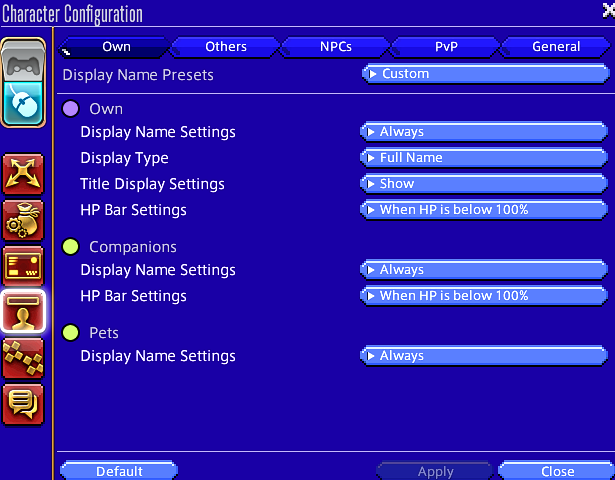
Task: Select mouse control mode icon
Action: 24,104
